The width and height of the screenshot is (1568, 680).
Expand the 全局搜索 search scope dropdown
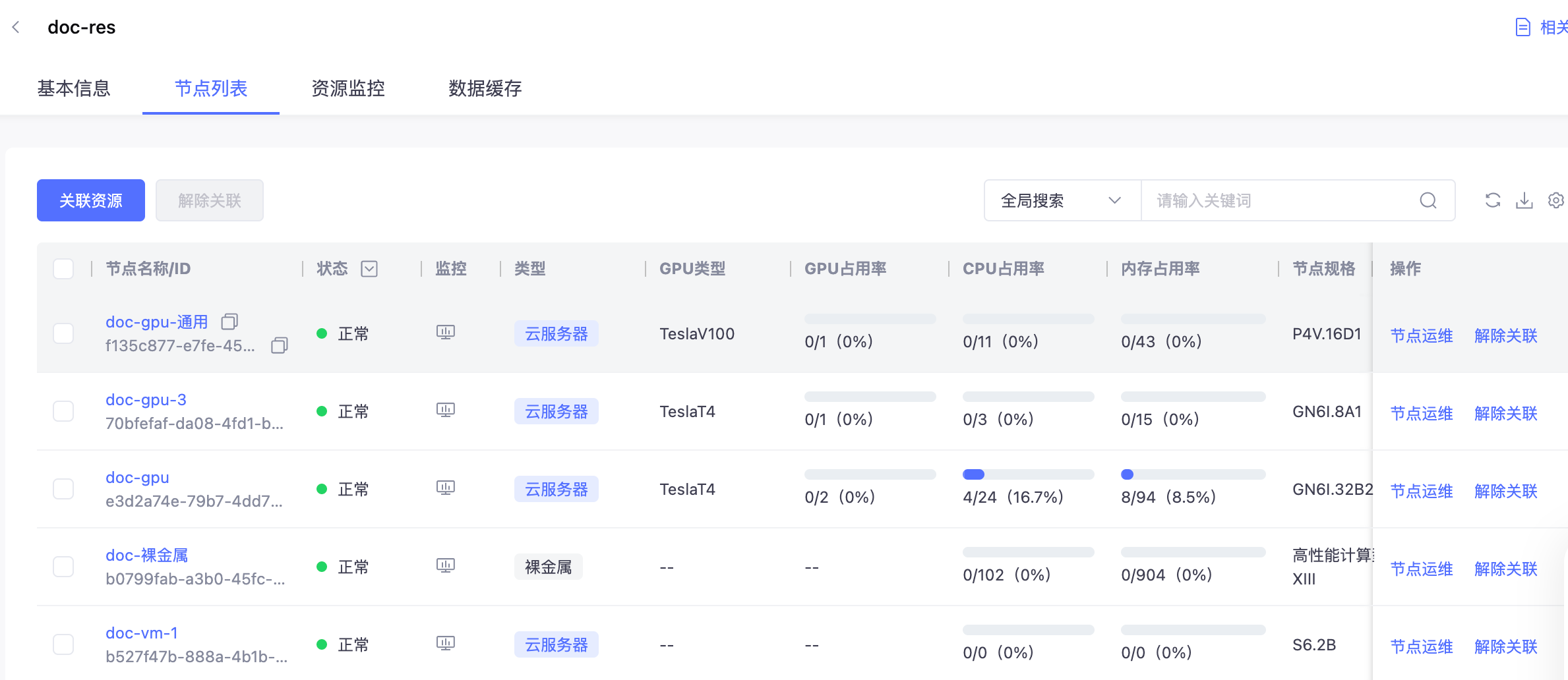1062,200
